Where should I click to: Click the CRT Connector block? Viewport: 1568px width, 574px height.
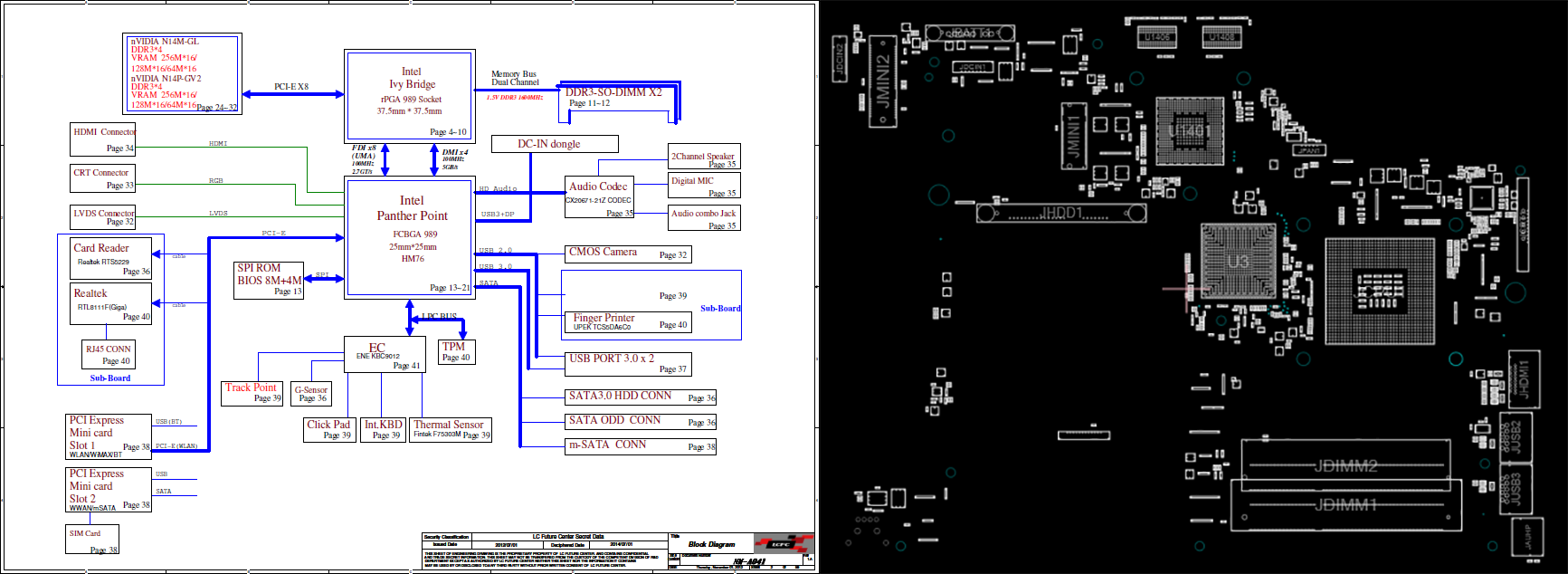coord(102,178)
